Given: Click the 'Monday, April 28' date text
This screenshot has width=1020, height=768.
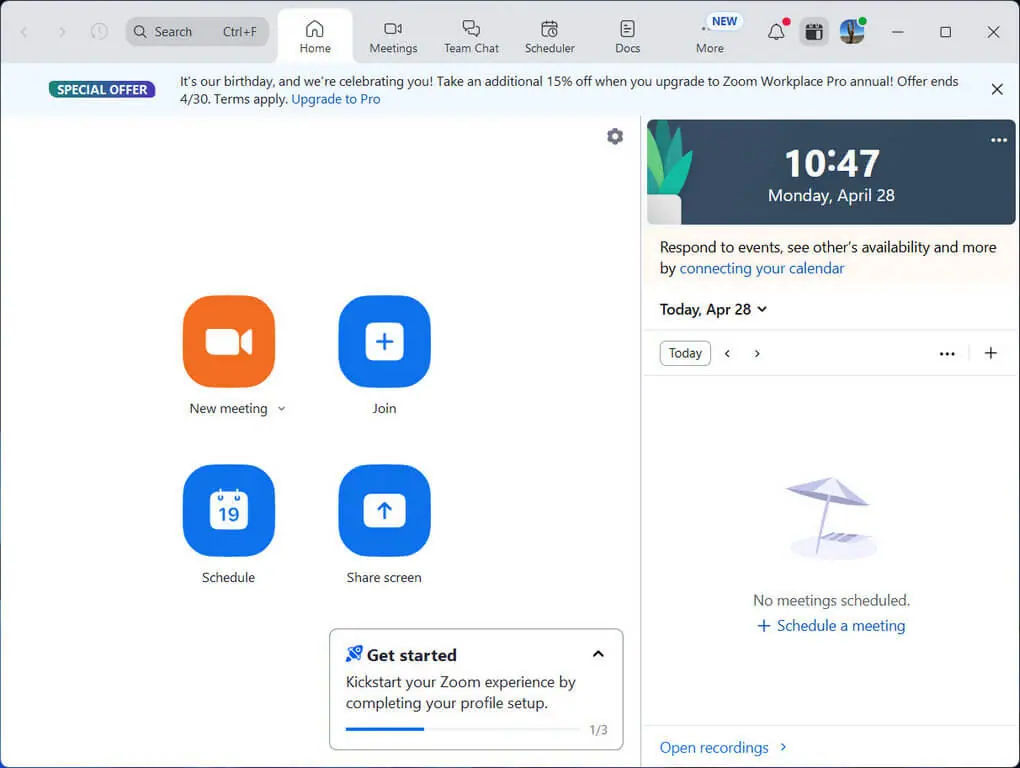Looking at the screenshot, I should 831,196.
